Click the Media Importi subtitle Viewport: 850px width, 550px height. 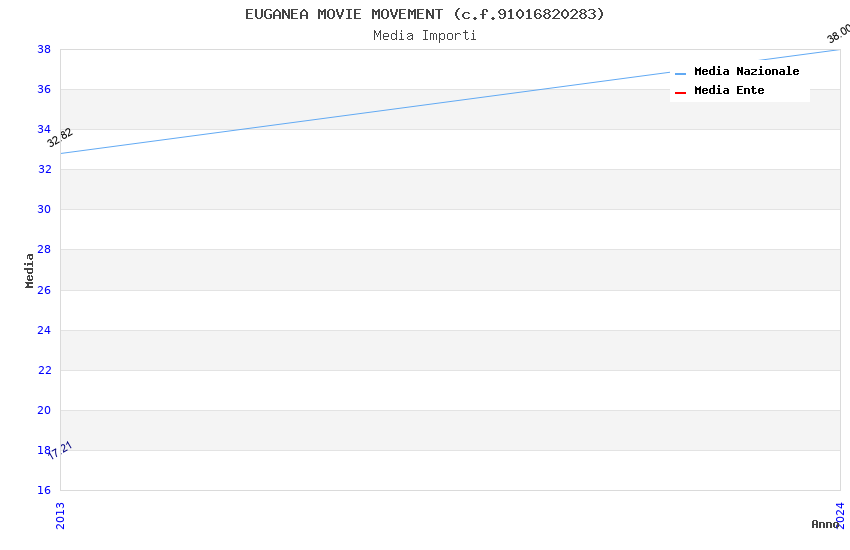(x=425, y=36)
